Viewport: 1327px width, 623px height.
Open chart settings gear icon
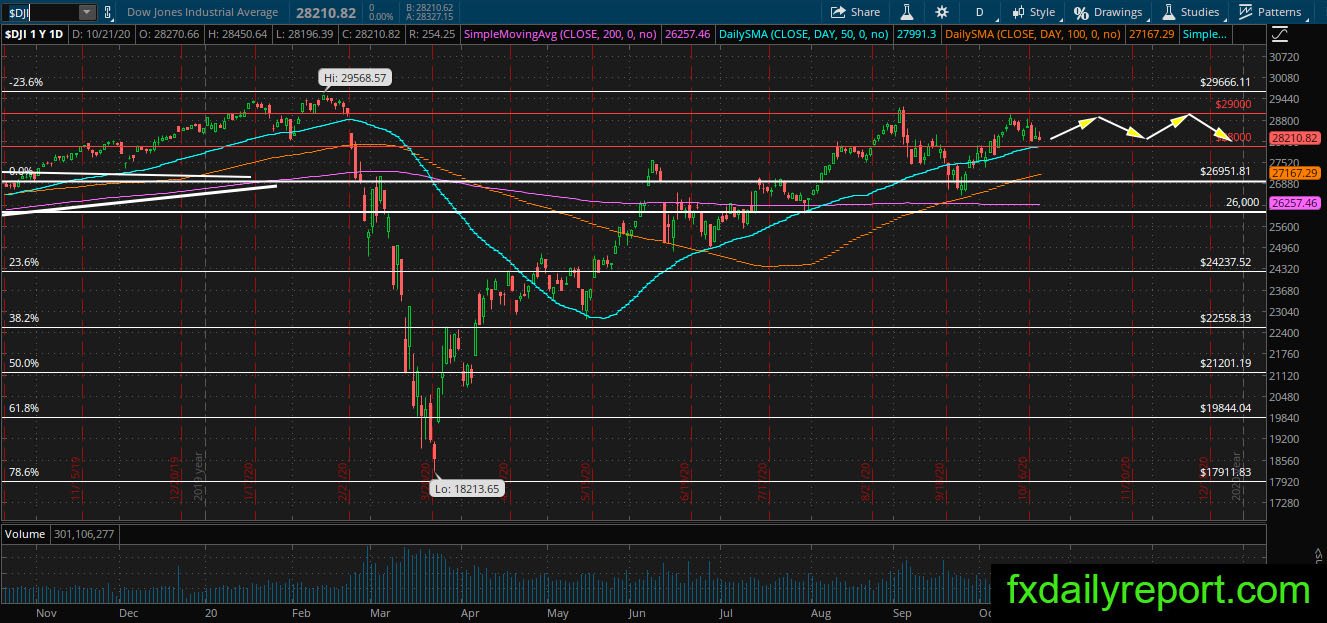pyautogui.click(x=941, y=12)
